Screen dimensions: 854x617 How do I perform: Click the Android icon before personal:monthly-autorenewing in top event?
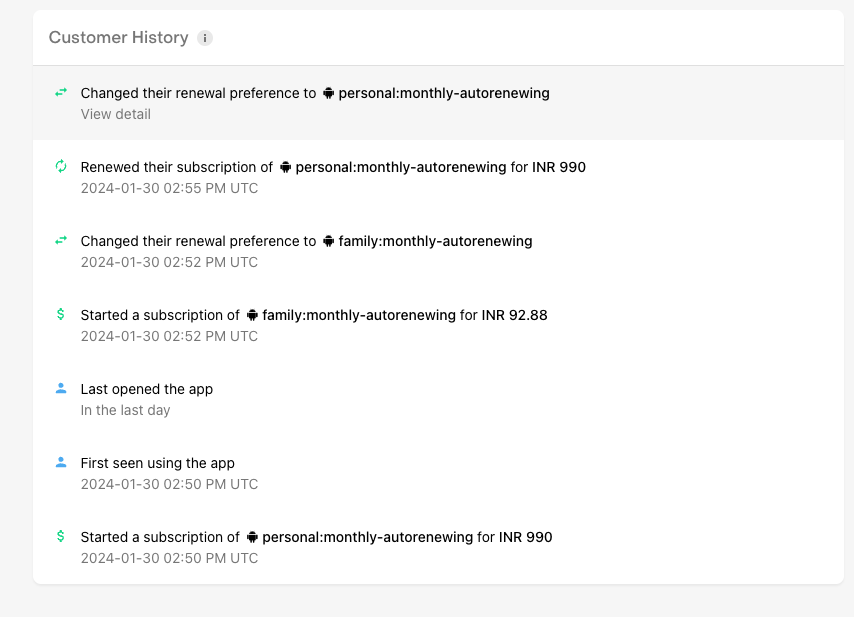[328, 93]
